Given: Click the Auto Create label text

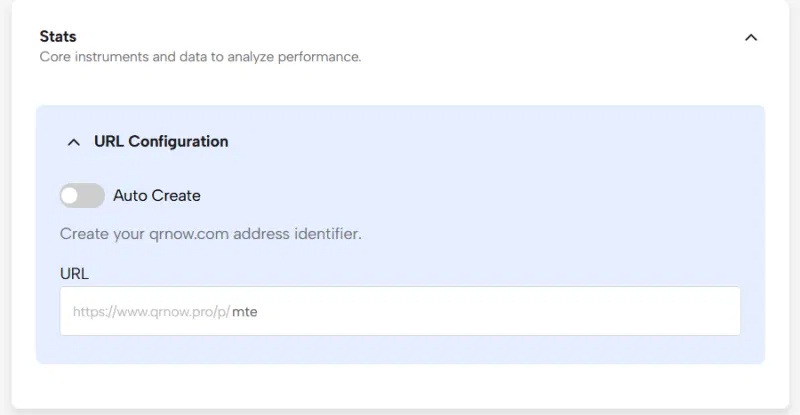Looking at the screenshot, I should [x=157, y=196].
